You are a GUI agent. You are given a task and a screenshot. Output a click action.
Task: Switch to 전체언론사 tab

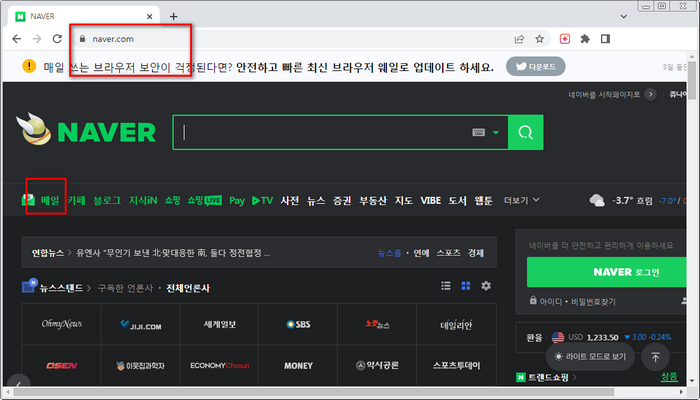tap(188, 288)
